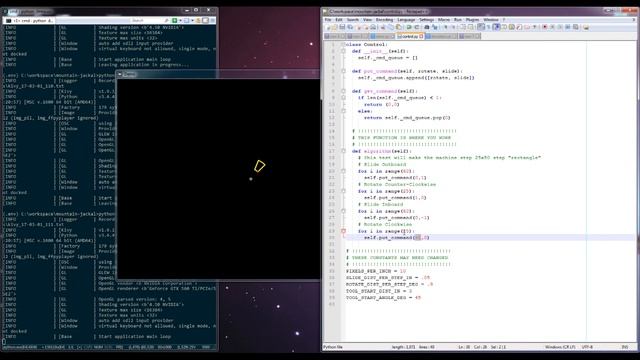Close the control.py tab with its red X
The image size is (640, 360).
[x=421, y=36]
